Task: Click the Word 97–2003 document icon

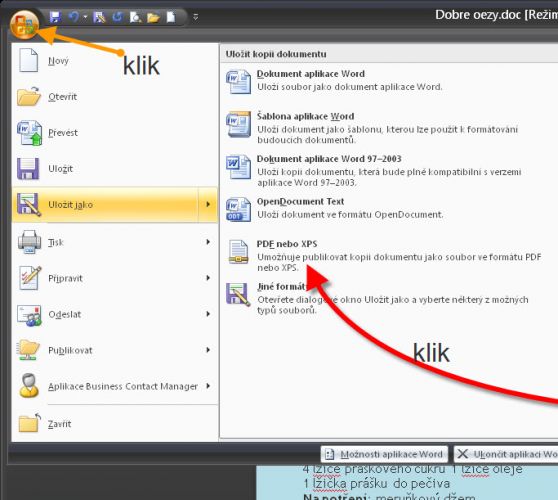Action: tap(238, 167)
